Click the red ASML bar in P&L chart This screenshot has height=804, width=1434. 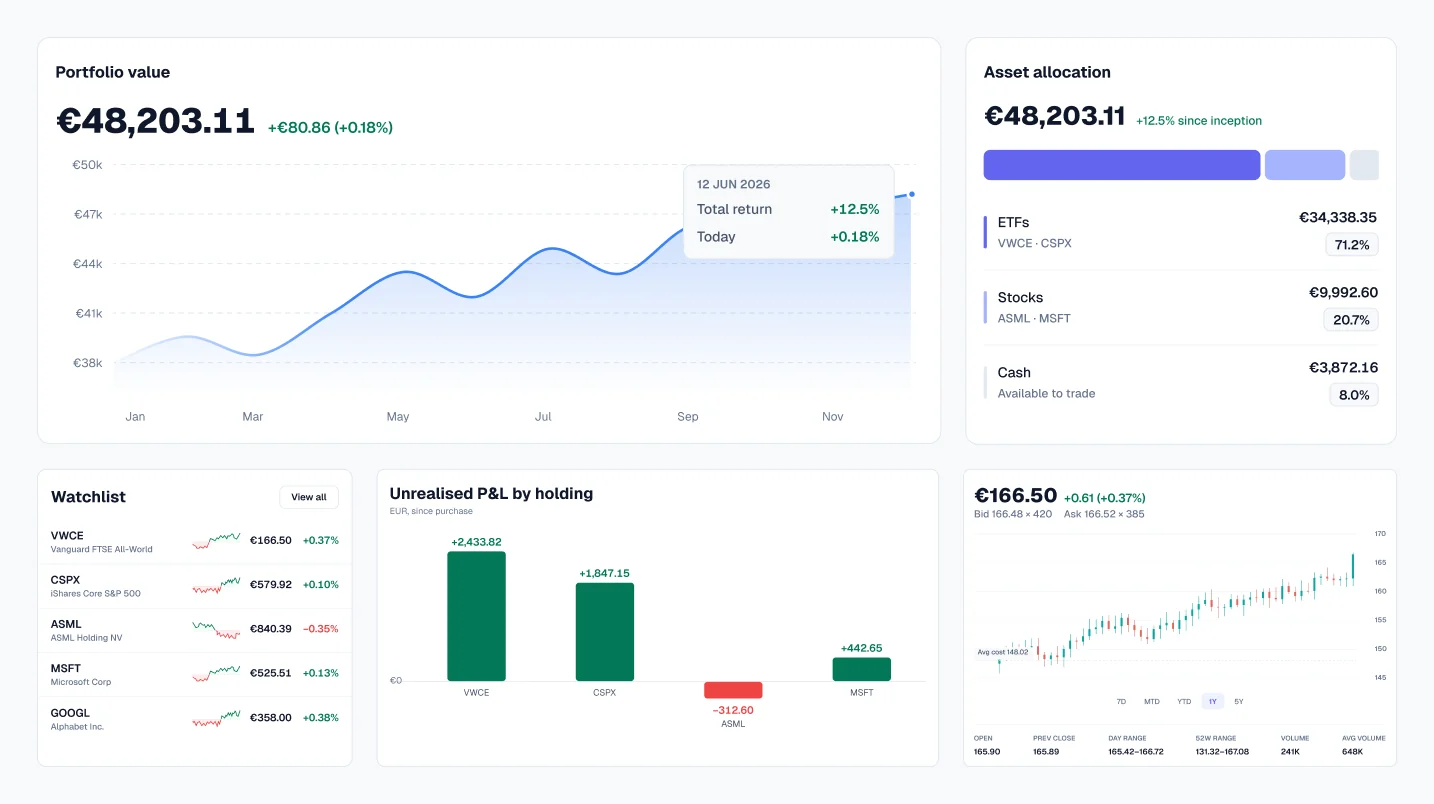coord(733,690)
